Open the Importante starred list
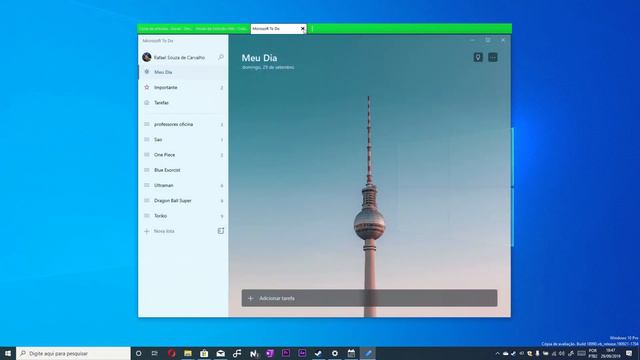The image size is (640, 360). tap(183, 87)
